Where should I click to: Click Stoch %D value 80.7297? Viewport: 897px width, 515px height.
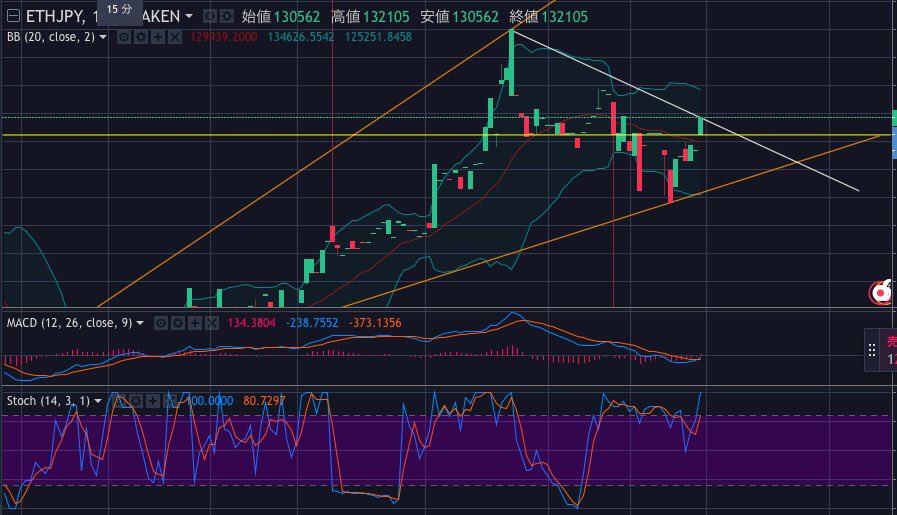[x=264, y=401]
